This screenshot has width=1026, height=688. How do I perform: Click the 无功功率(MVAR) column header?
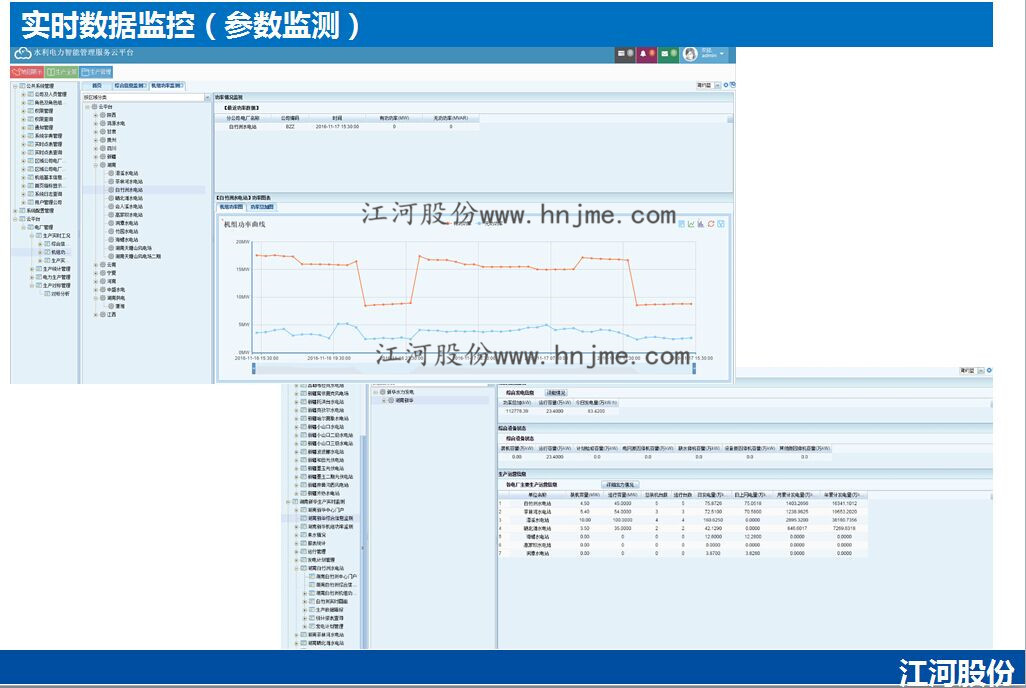[451, 118]
